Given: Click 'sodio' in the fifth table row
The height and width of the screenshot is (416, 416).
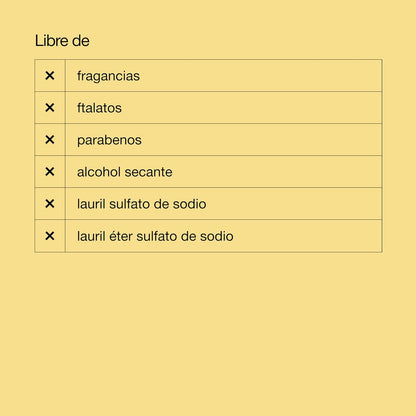Looking at the screenshot, I should tap(190, 204).
